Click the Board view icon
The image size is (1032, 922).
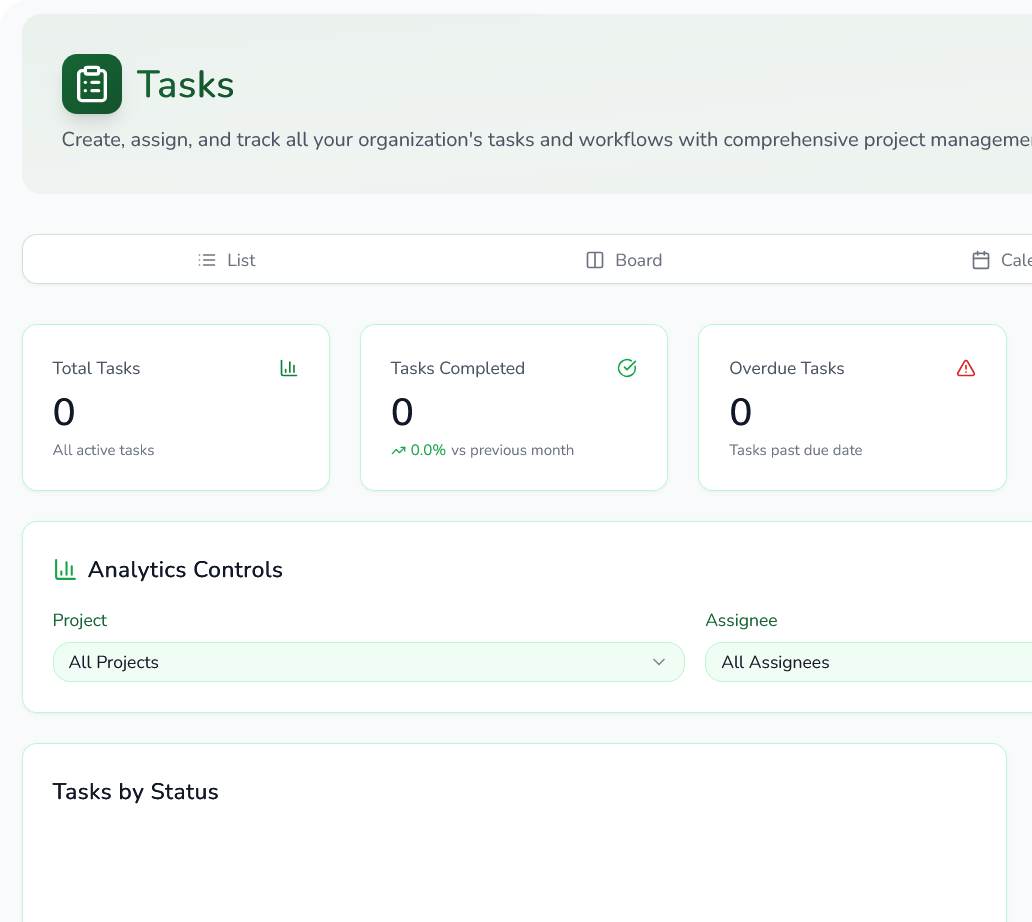(593, 259)
